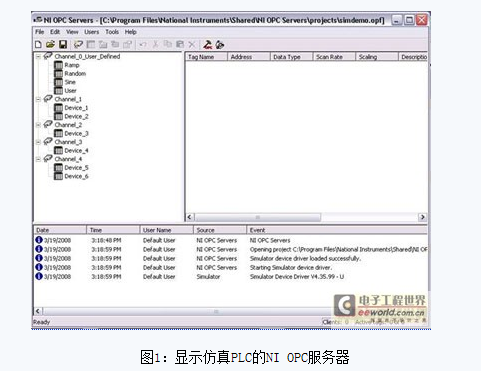Select the Simulator Device Driver log entry
481x371 pixels.
[230, 277]
